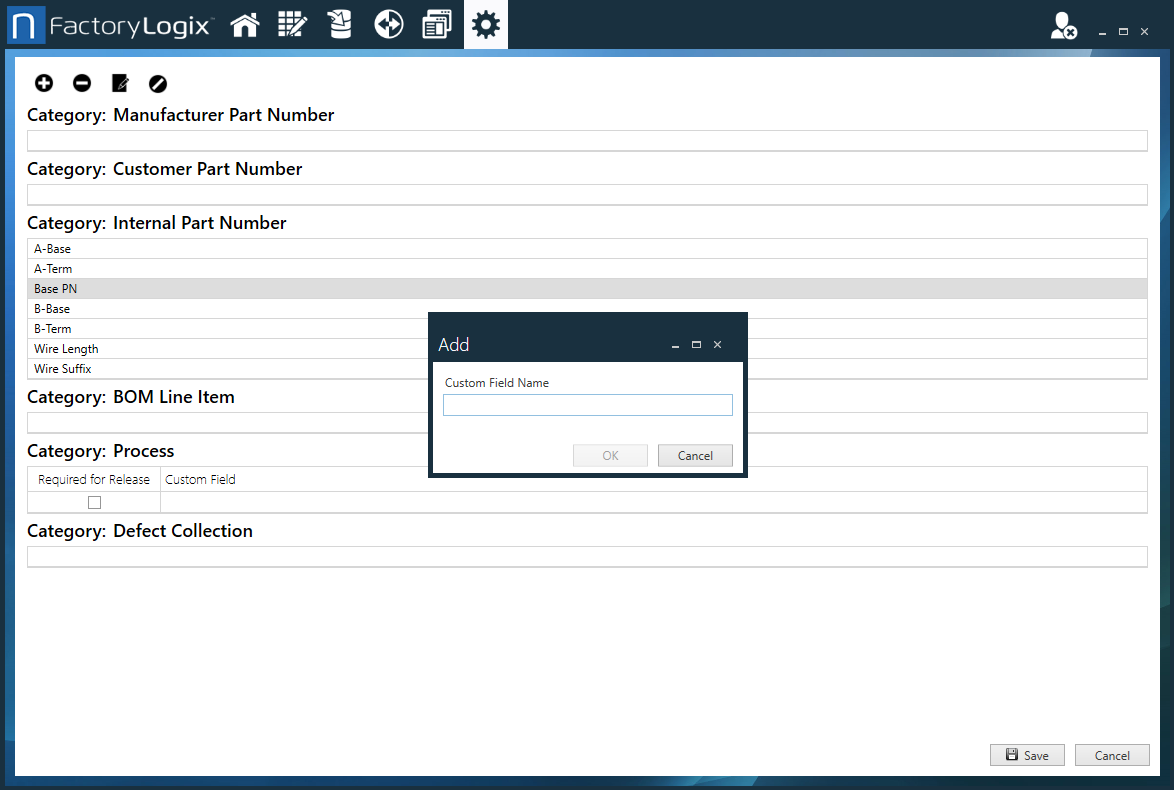Viewport: 1174px width, 790px height.
Task: Select the A-Term entry
Action: click(x=200, y=268)
